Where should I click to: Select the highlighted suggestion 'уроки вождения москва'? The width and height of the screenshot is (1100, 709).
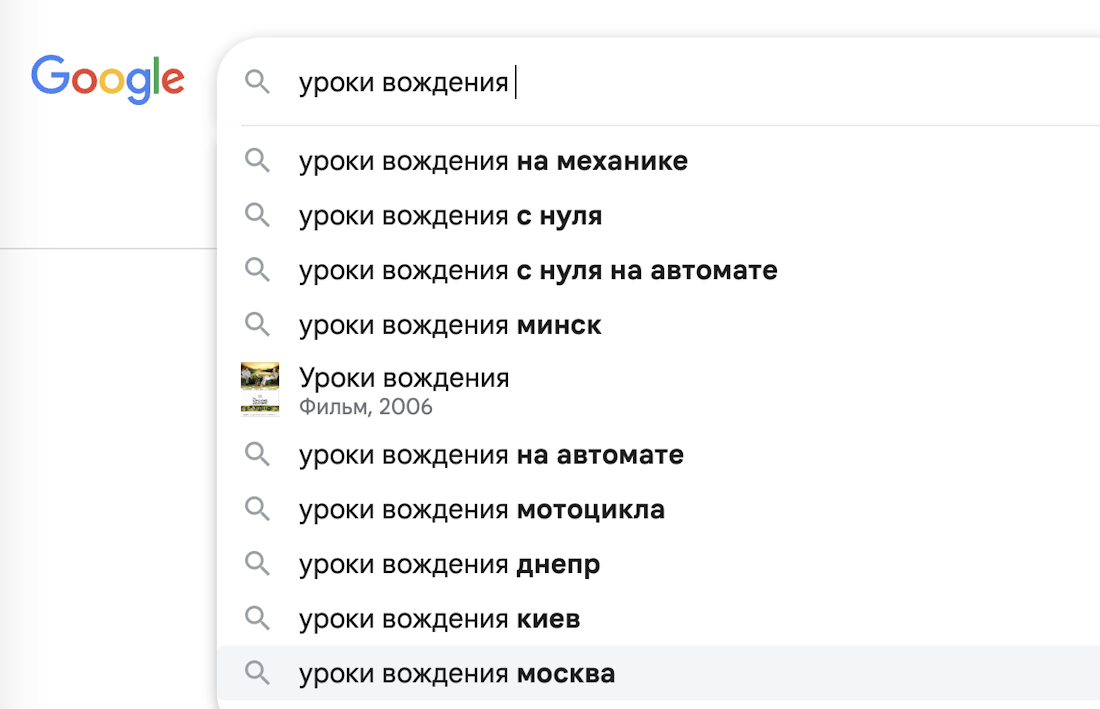click(456, 673)
